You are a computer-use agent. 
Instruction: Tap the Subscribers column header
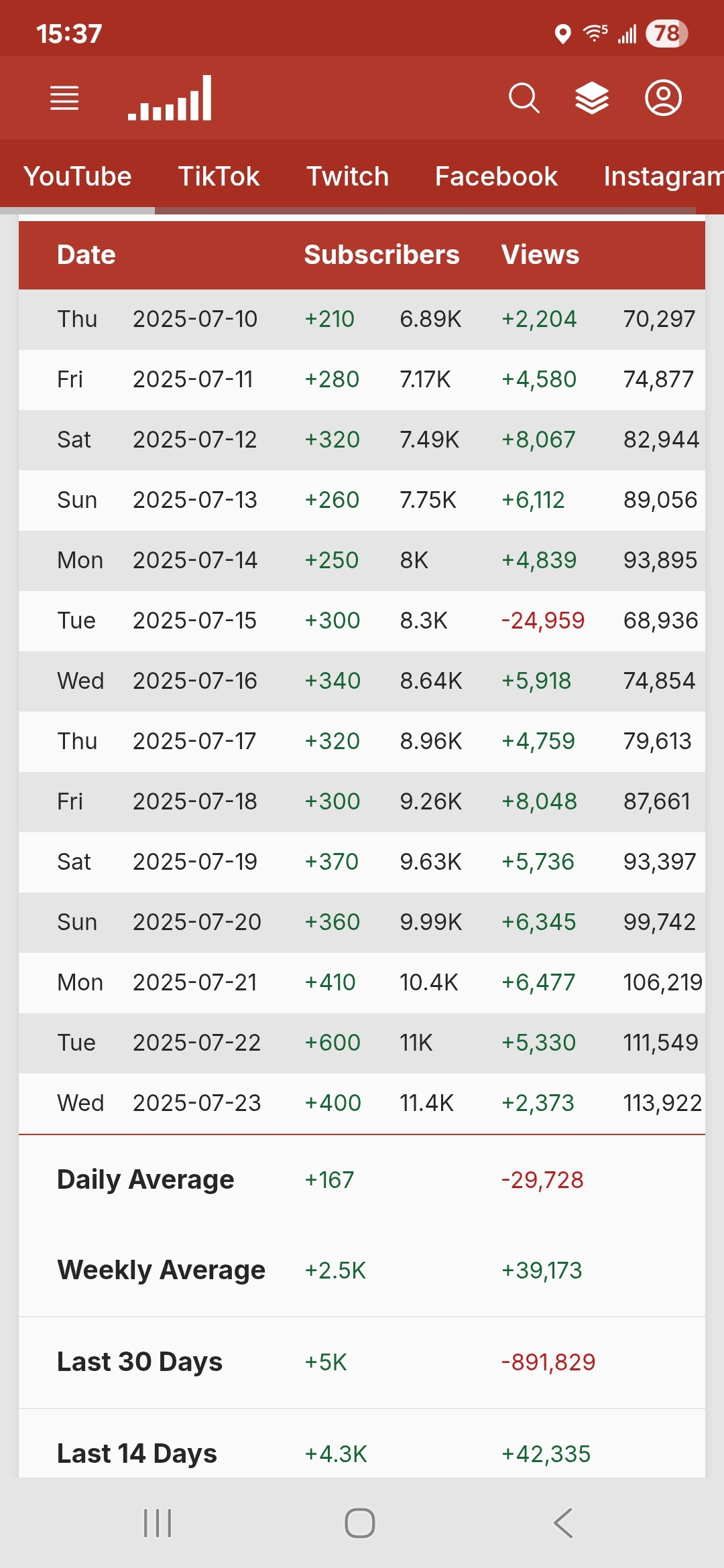click(x=381, y=255)
